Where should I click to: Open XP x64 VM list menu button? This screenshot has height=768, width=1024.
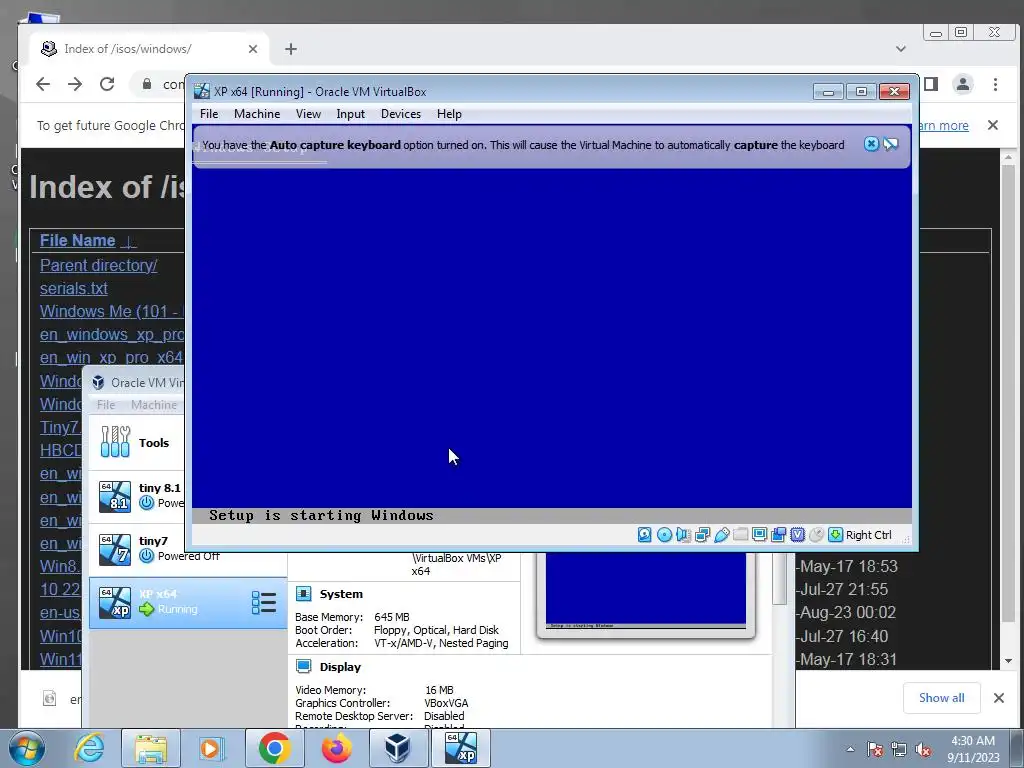tap(264, 602)
